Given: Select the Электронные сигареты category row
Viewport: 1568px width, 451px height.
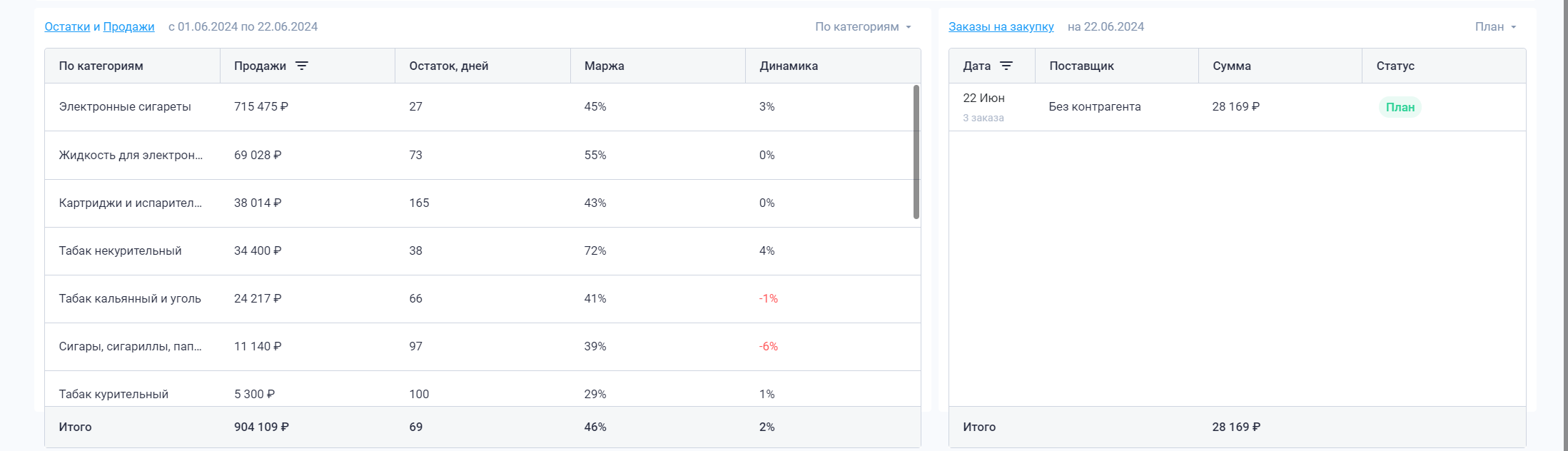Looking at the screenshot, I should coord(125,107).
